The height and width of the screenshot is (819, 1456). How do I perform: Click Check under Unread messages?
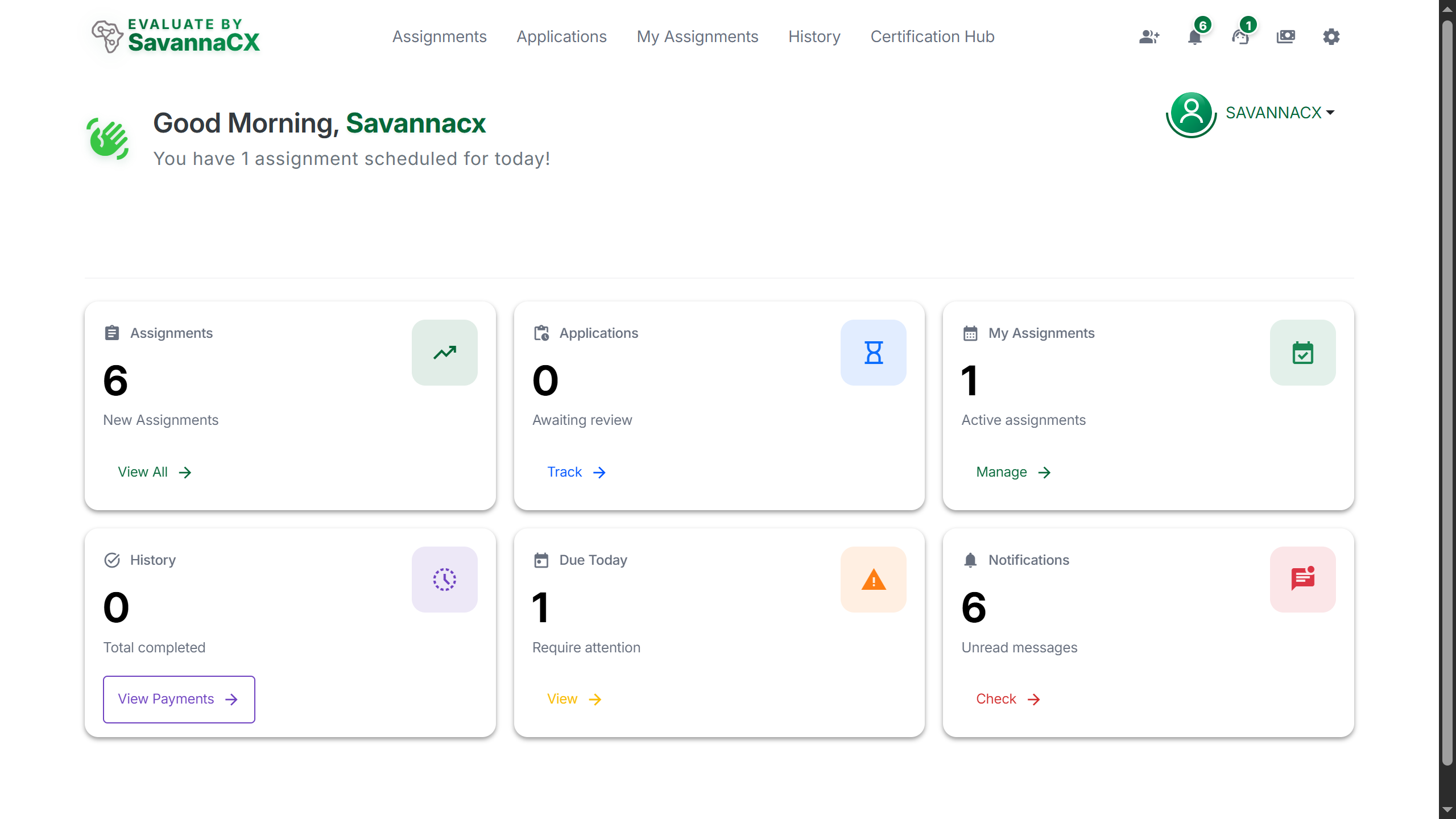(1007, 699)
